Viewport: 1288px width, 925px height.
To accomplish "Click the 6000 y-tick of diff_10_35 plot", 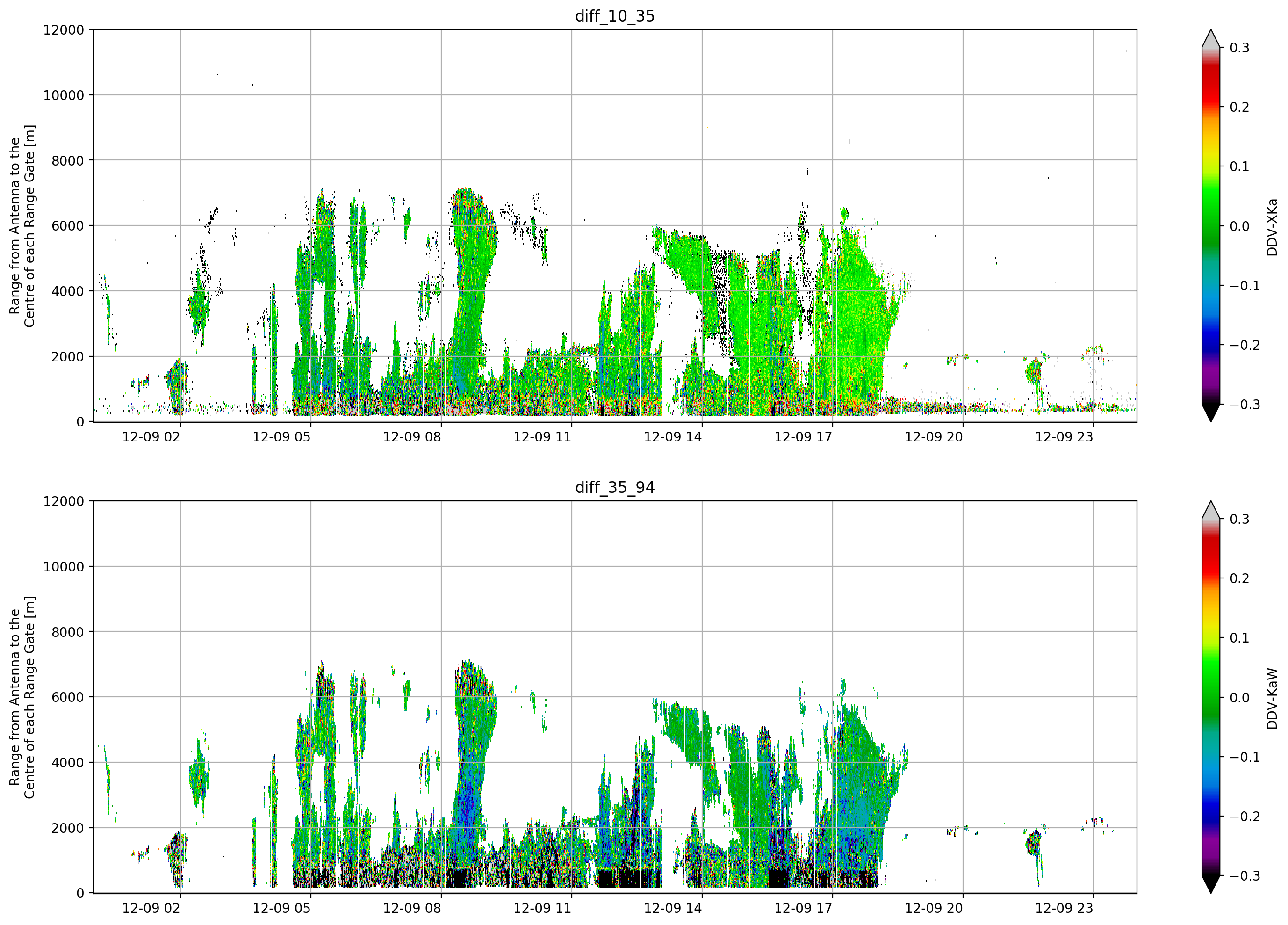I will pos(68,226).
